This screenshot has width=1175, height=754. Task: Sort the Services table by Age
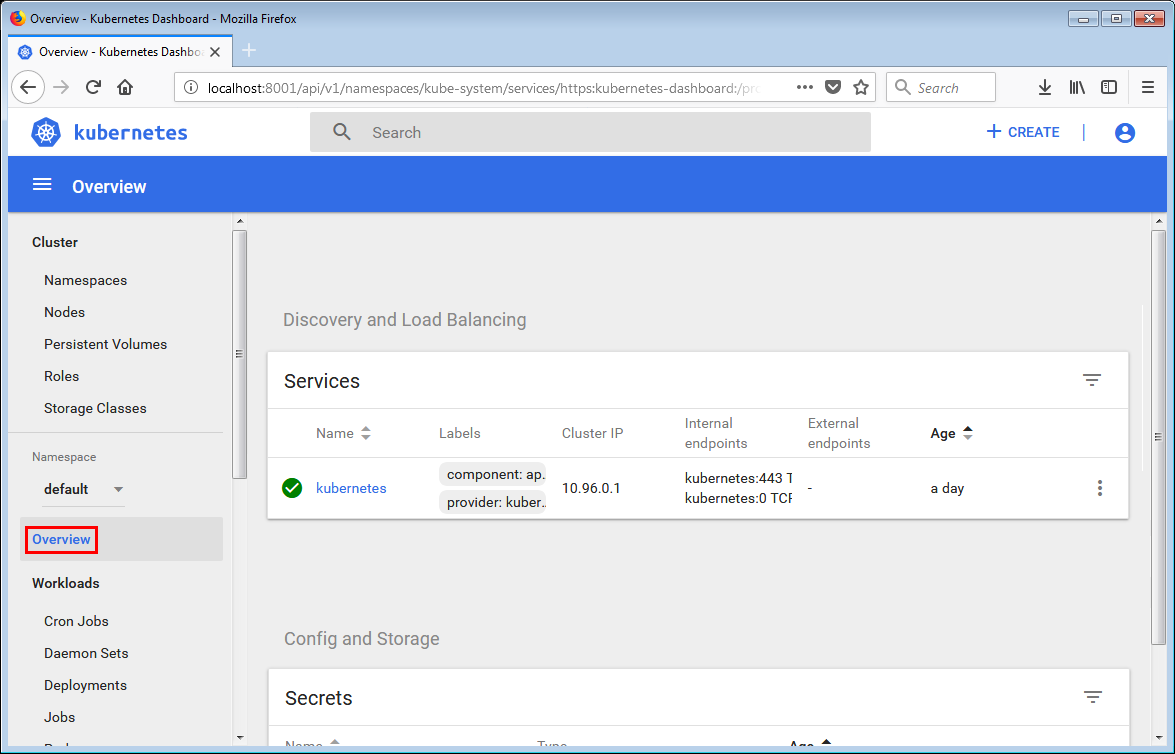pyautogui.click(x=952, y=433)
